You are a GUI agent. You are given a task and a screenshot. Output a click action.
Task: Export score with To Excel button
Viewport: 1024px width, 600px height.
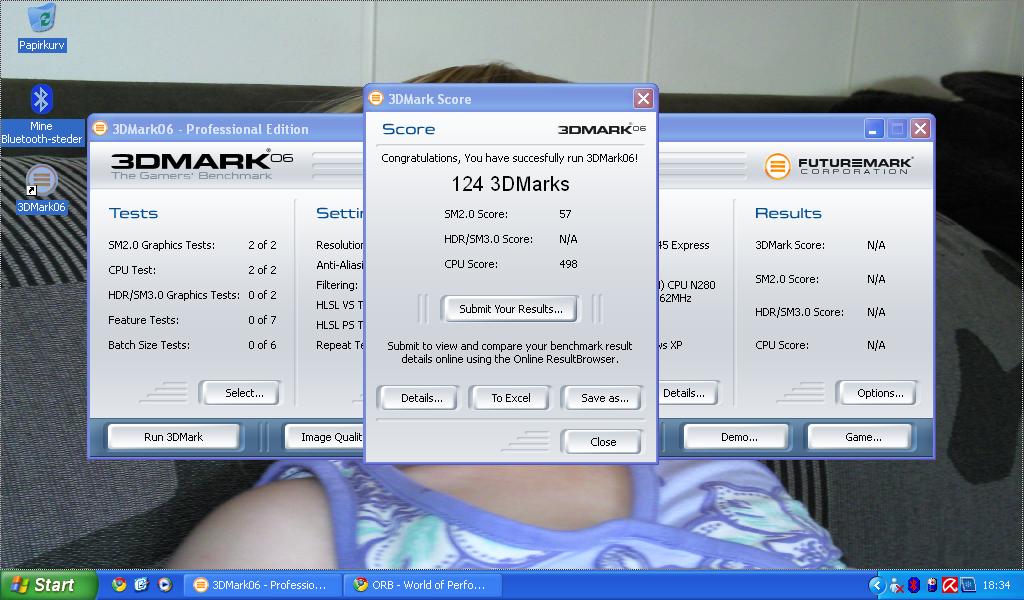(511, 398)
